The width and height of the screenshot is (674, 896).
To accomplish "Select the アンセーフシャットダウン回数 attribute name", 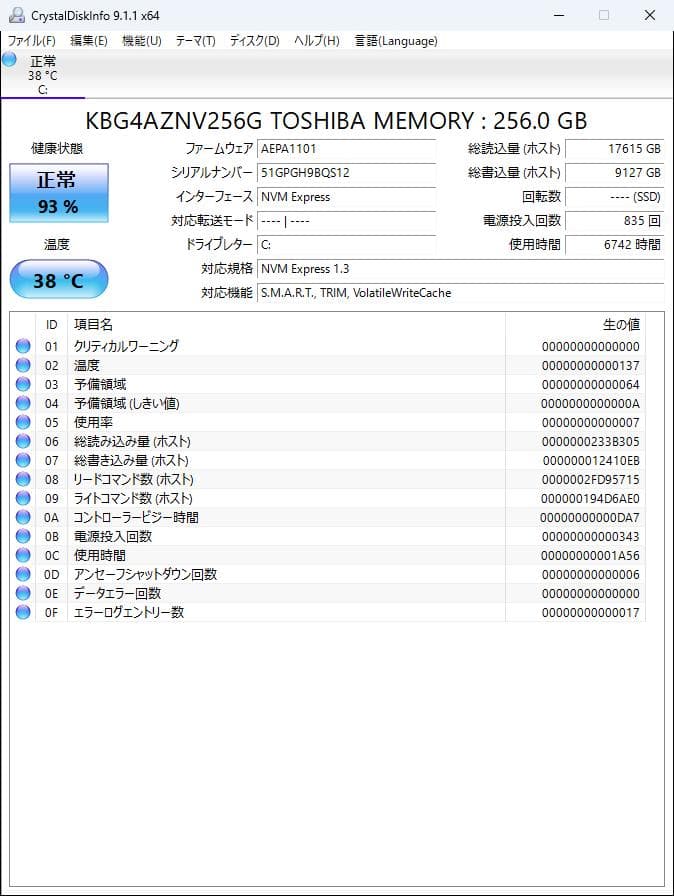I will point(145,574).
